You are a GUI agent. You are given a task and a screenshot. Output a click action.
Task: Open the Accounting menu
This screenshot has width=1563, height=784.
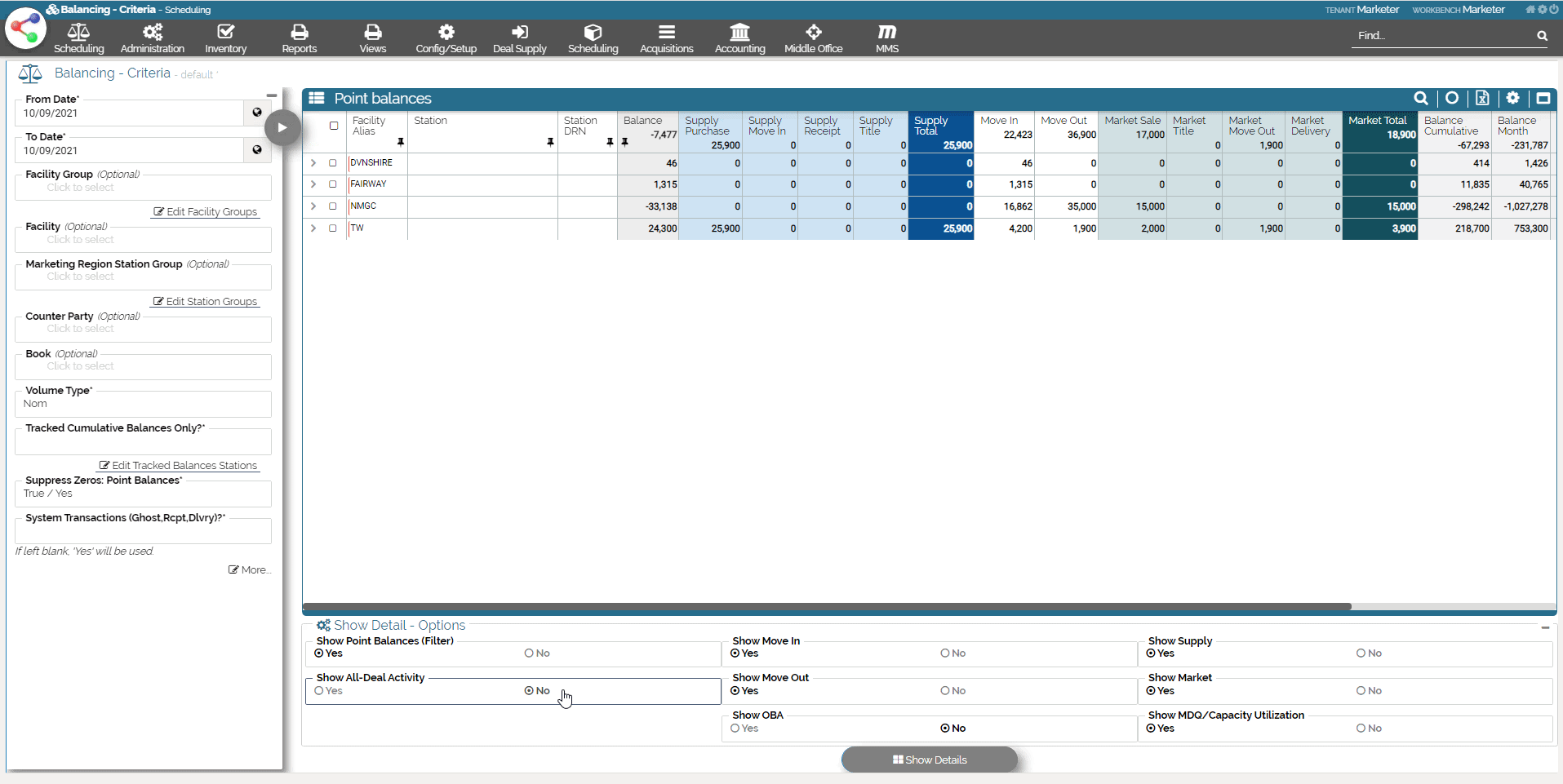[739, 38]
